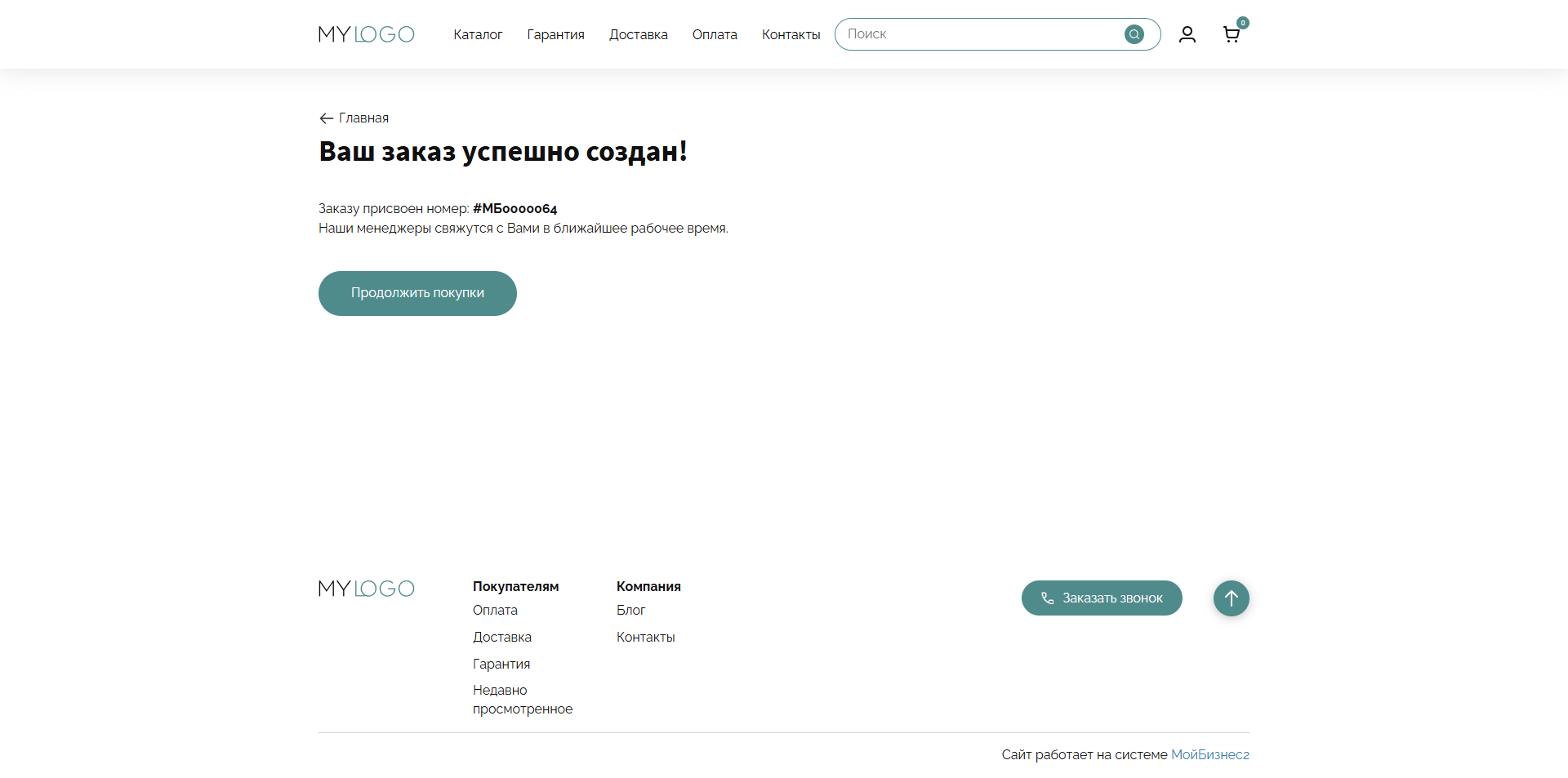The height and width of the screenshot is (778, 1568).
Task: Select Оплата in the top navigation
Action: (x=715, y=34)
